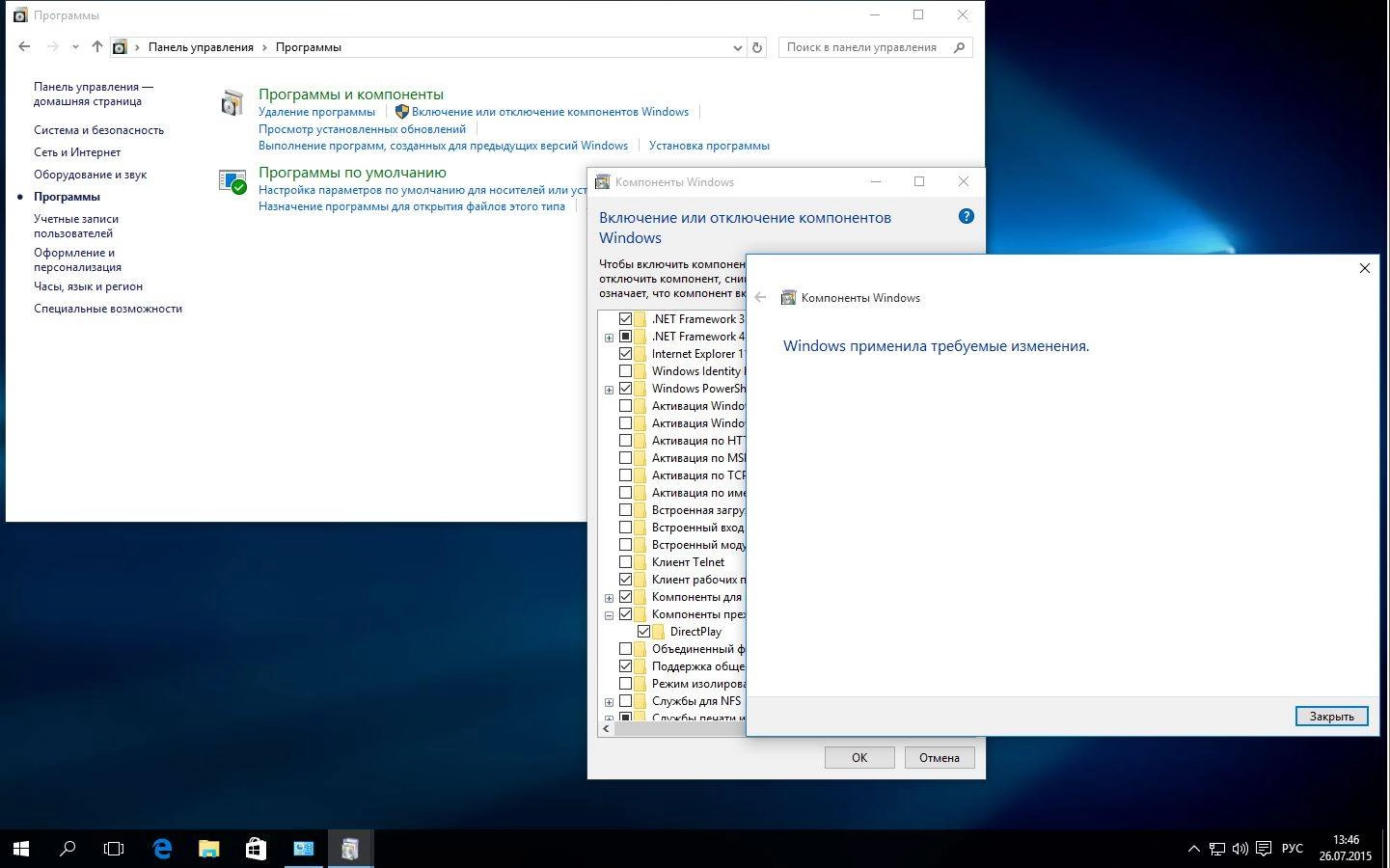
Task: Click search magnifier in Control Panel
Action: coord(959,47)
